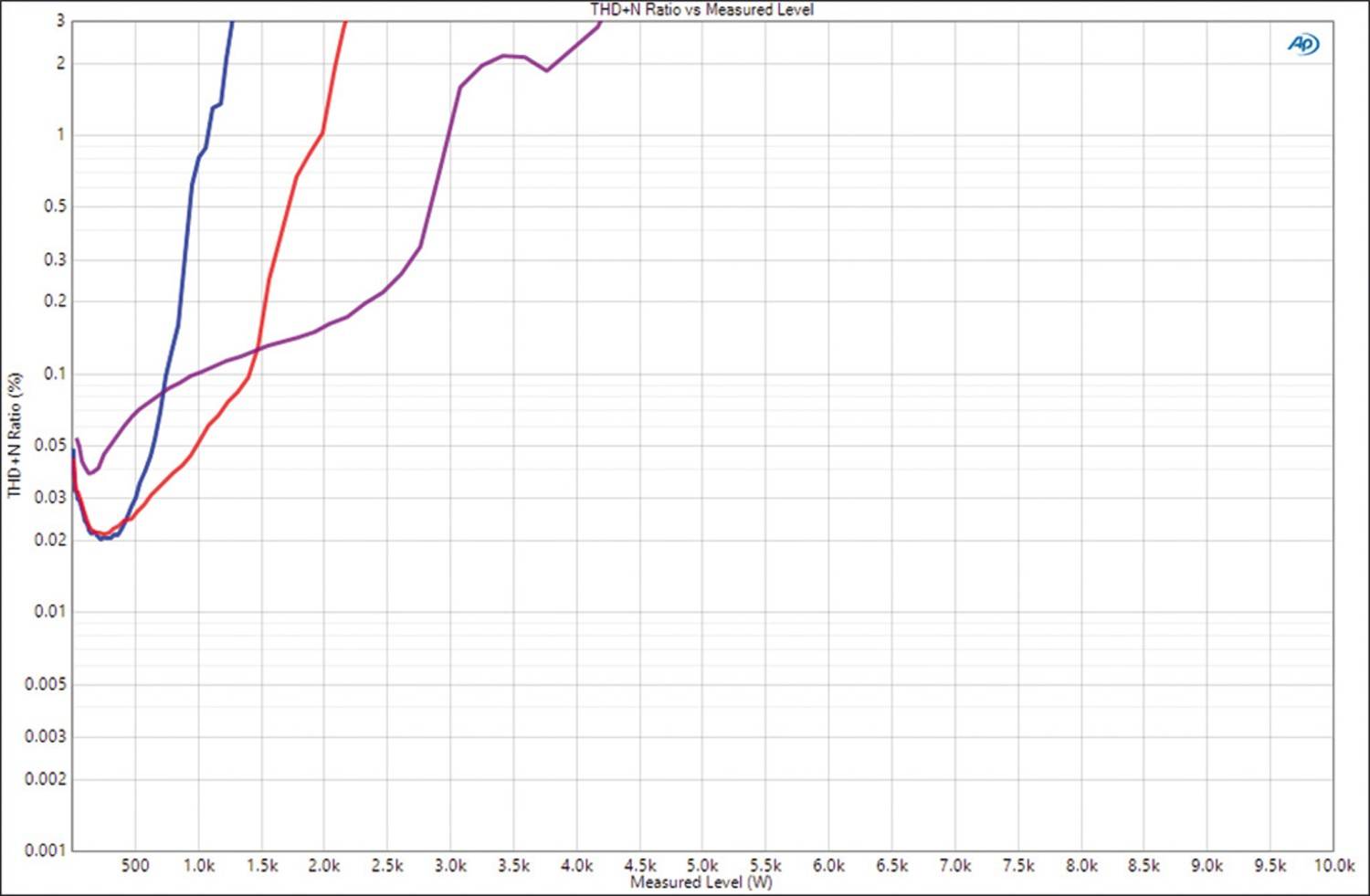The width and height of the screenshot is (1370, 896).
Task: Click the '6.0k' x-axis tick label
Action: click(828, 865)
